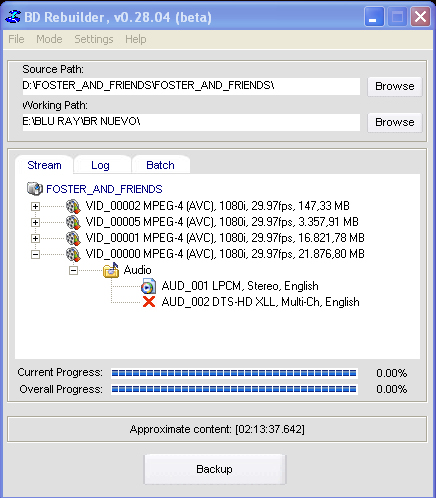
Task: Click the BD Rebuilder title bar logo
Action: 13,17
